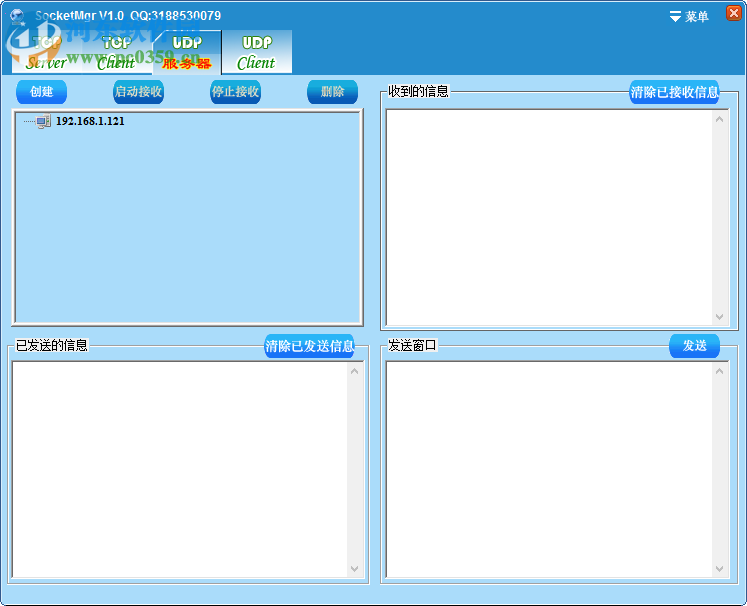Focus the 发送窗口 text input area

pyautogui.click(x=549, y=470)
